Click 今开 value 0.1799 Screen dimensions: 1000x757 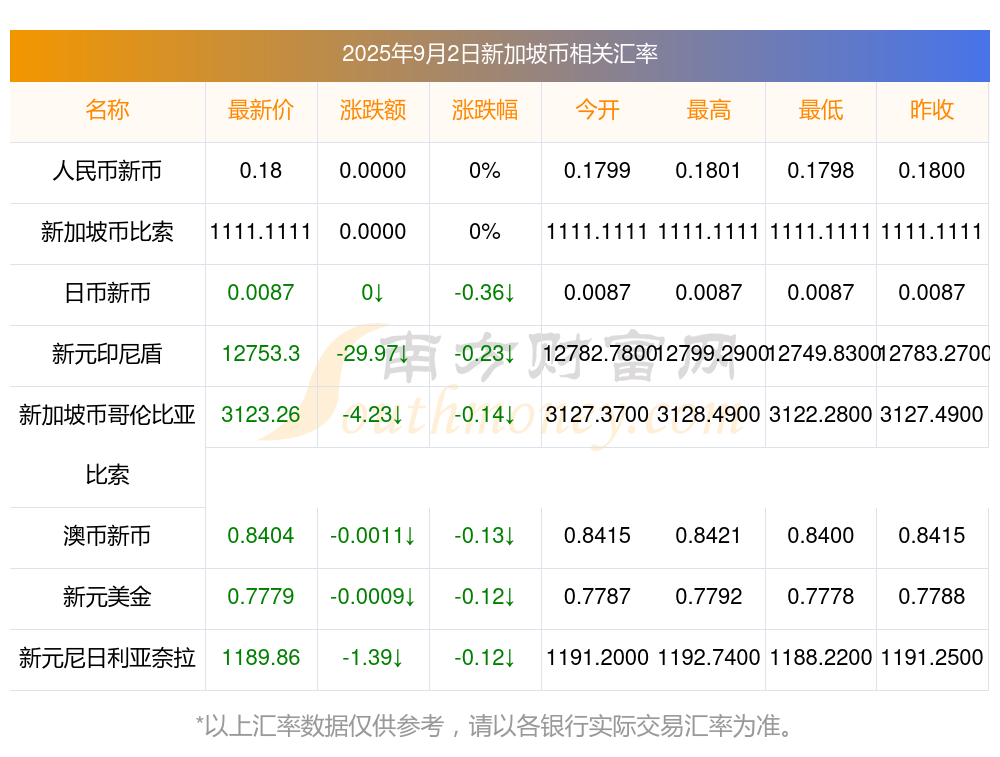(597, 171)
